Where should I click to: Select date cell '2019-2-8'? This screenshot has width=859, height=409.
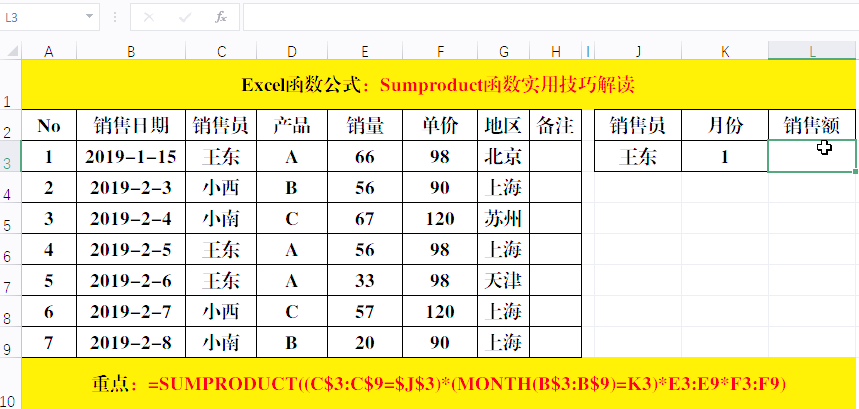[131, 343]
